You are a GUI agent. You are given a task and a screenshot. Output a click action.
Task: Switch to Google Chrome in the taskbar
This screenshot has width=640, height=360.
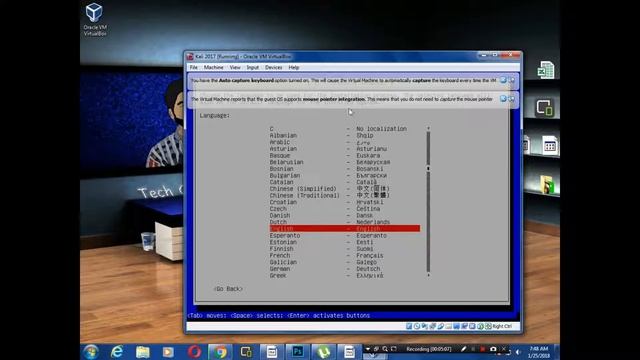tap(220, 352)
